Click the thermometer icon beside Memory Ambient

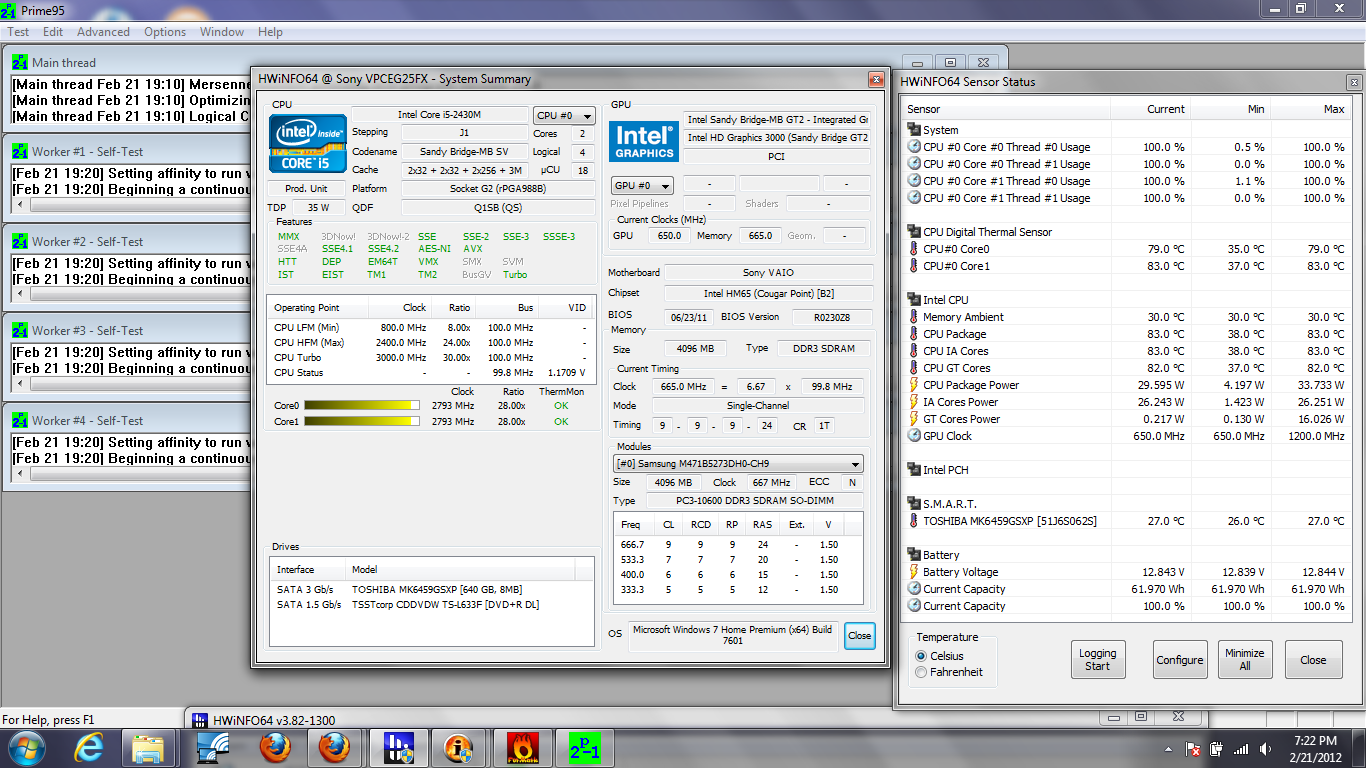coord(914,317)
